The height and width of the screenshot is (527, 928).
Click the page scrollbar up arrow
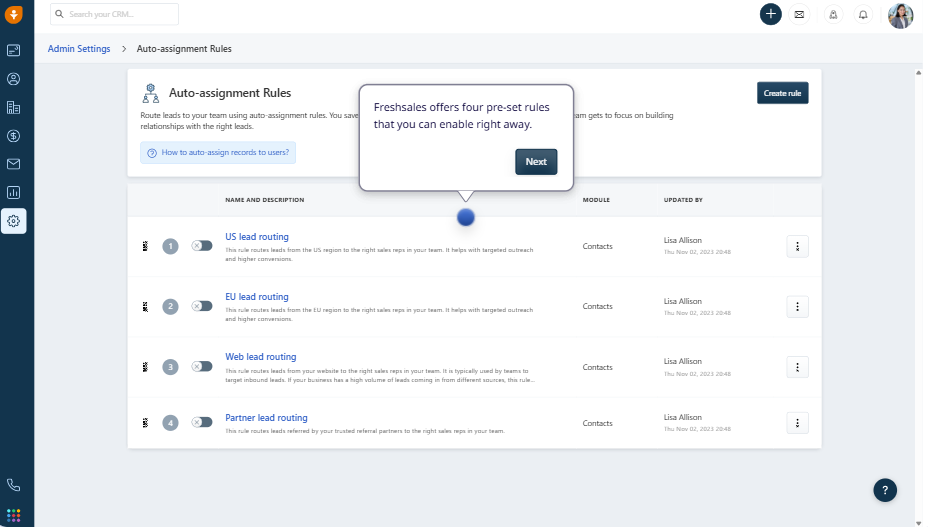[919, 72]
